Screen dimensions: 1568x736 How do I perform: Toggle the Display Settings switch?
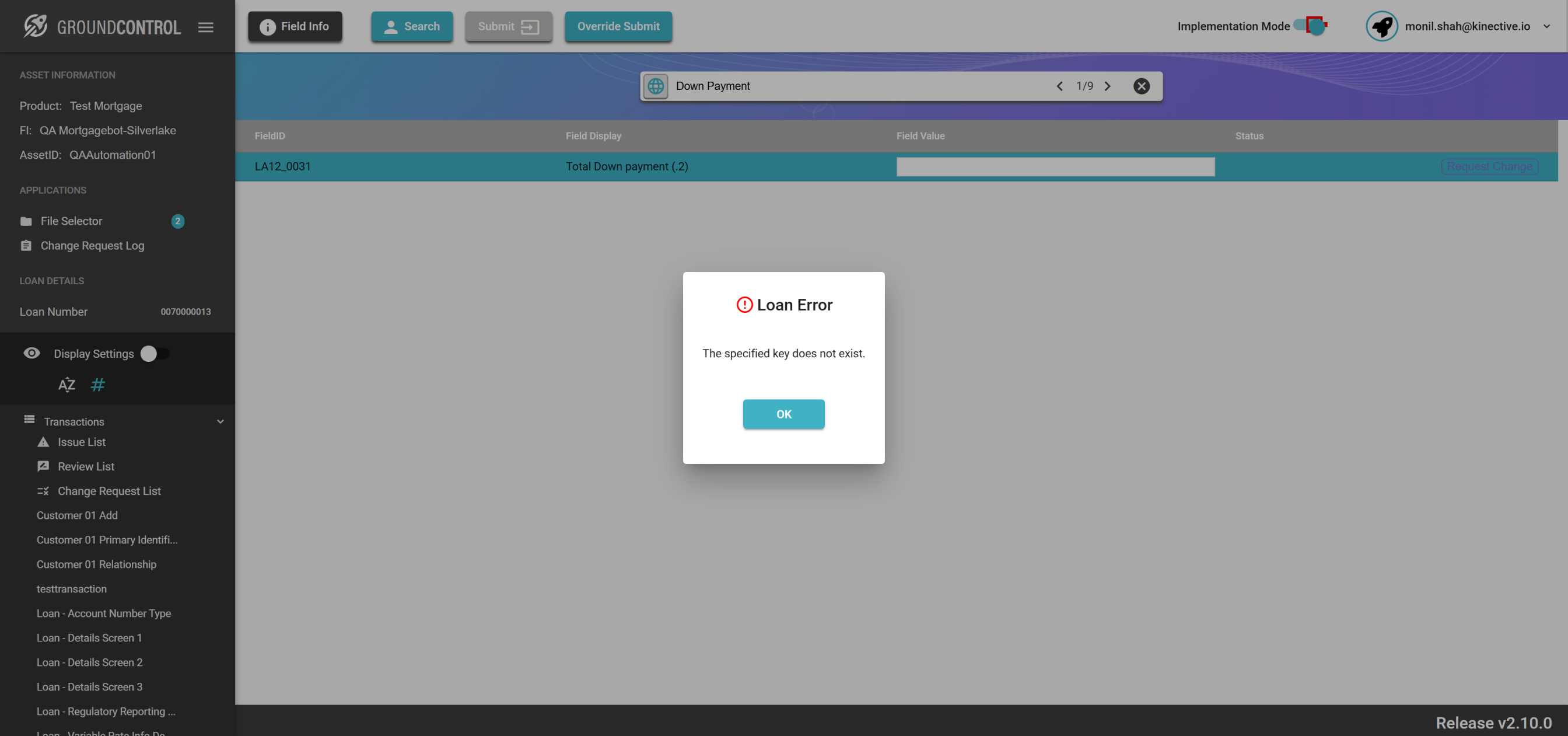[155, 353]
